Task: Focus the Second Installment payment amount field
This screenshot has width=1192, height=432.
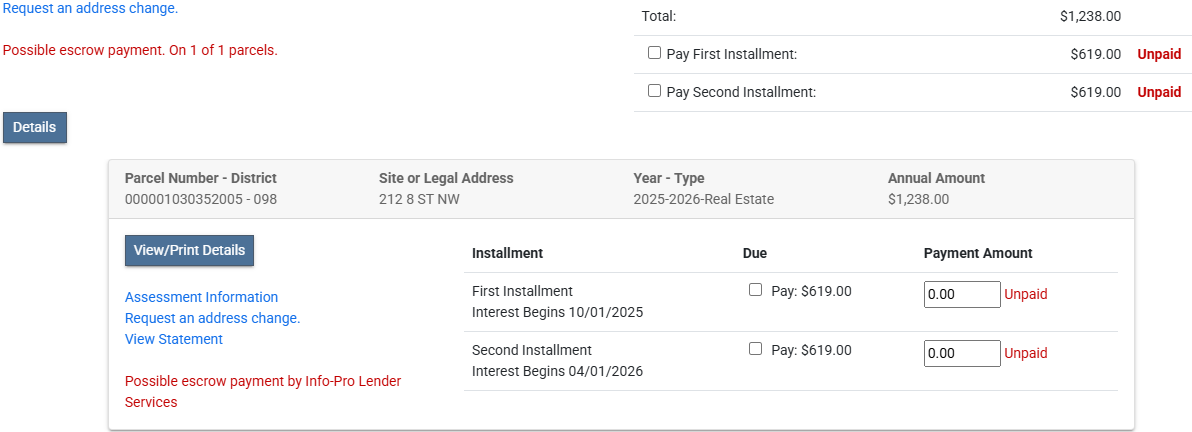Action: (x=961, y=354)
